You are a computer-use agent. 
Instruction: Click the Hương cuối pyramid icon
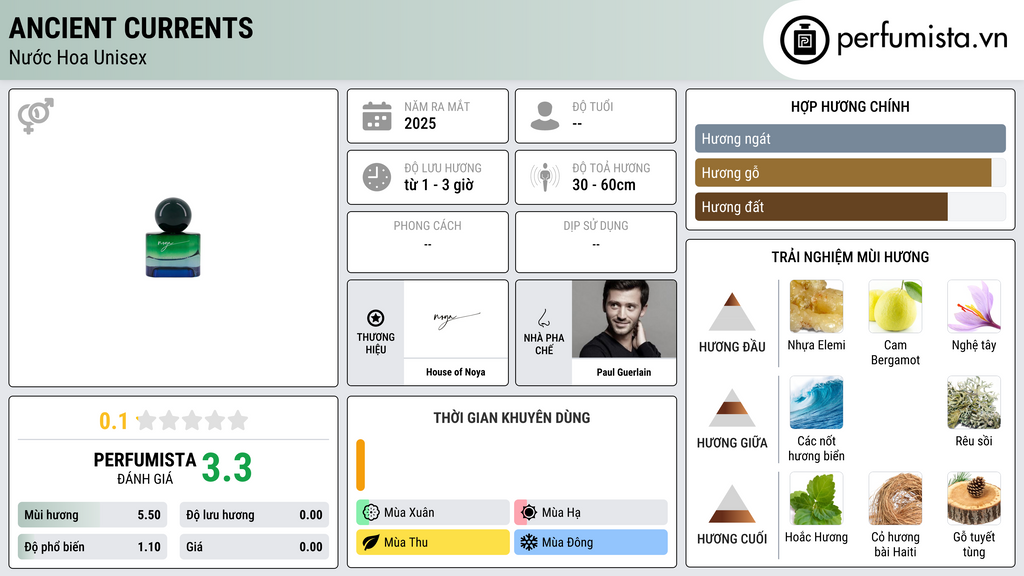tap(732, 504)
